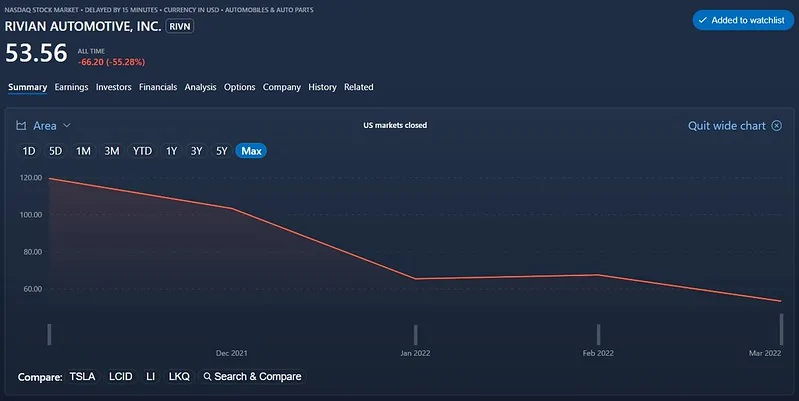
Task: Pick the 5Y time range
Action: [222, 151]
